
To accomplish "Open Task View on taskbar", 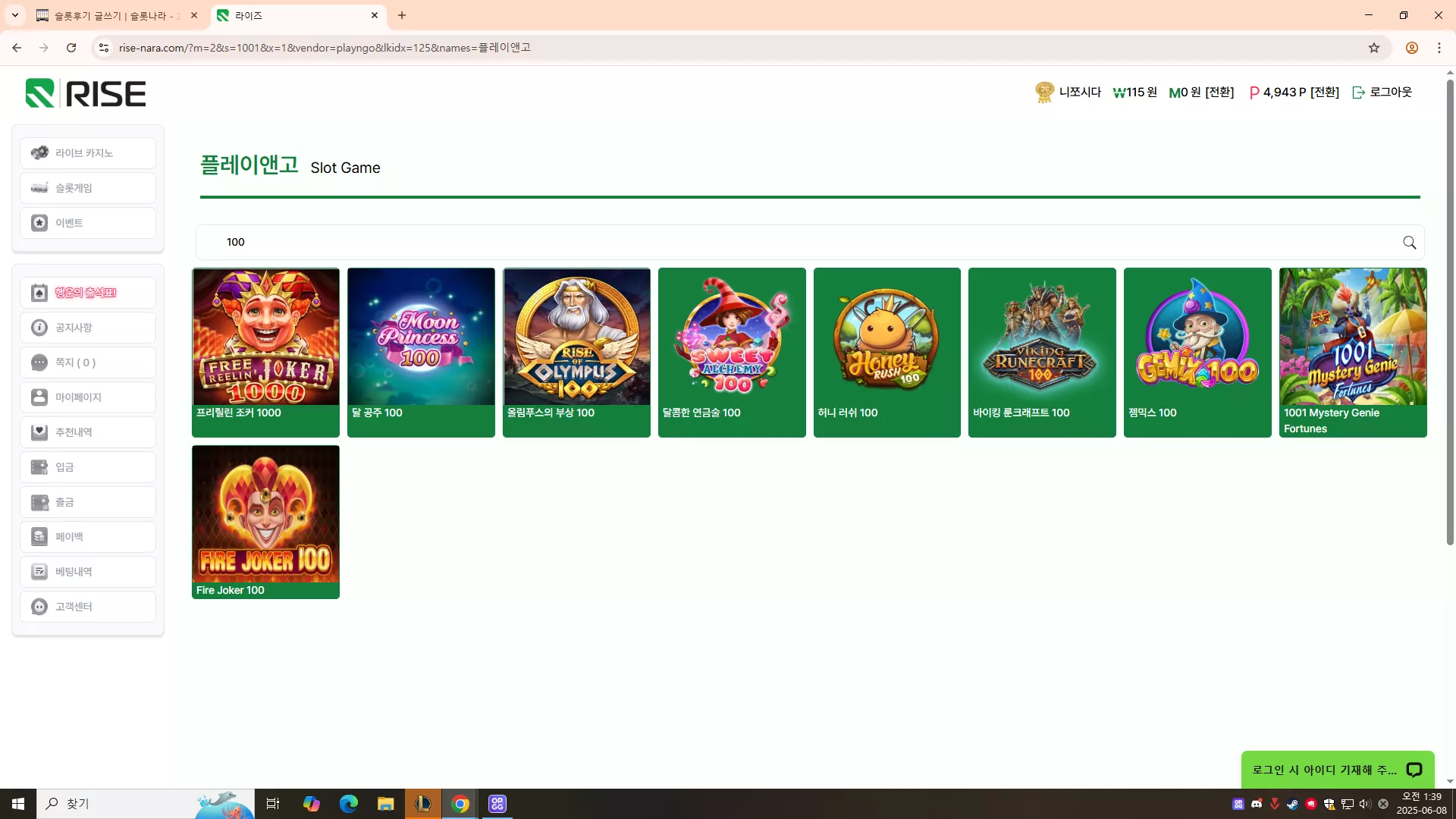I will pos(273,804).
